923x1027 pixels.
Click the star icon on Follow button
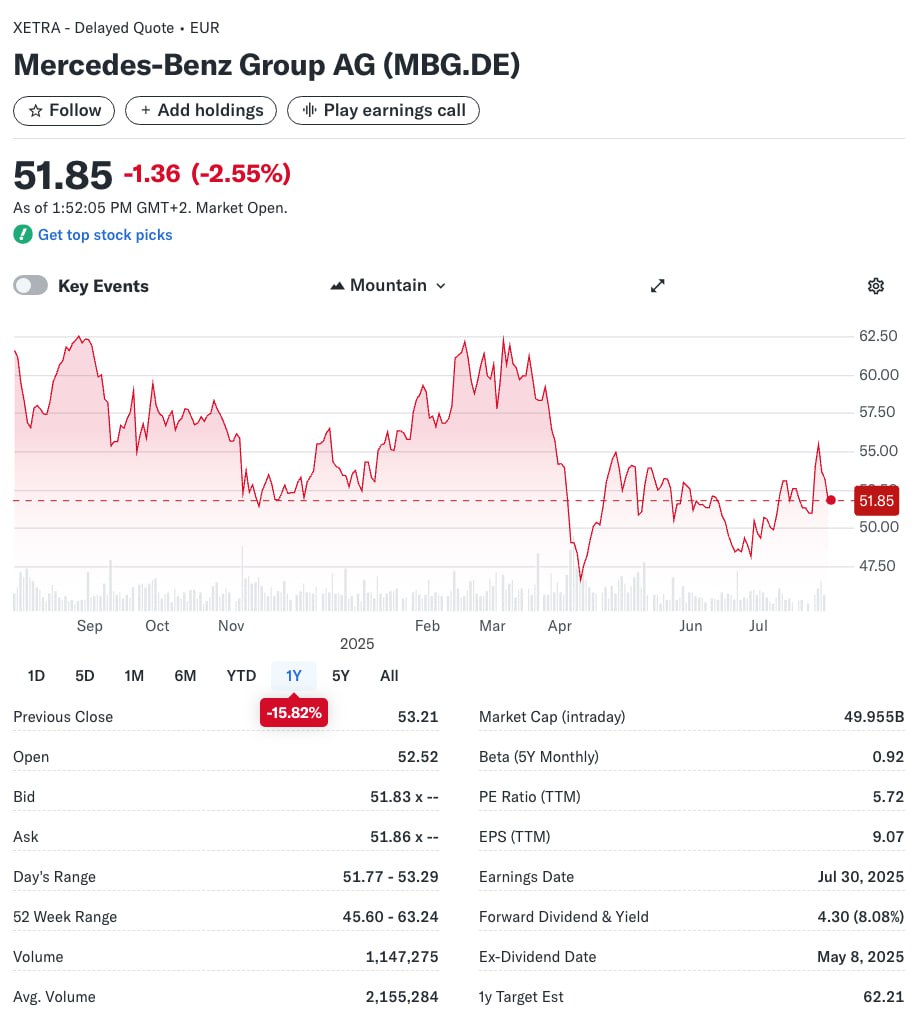coord(35,111)
